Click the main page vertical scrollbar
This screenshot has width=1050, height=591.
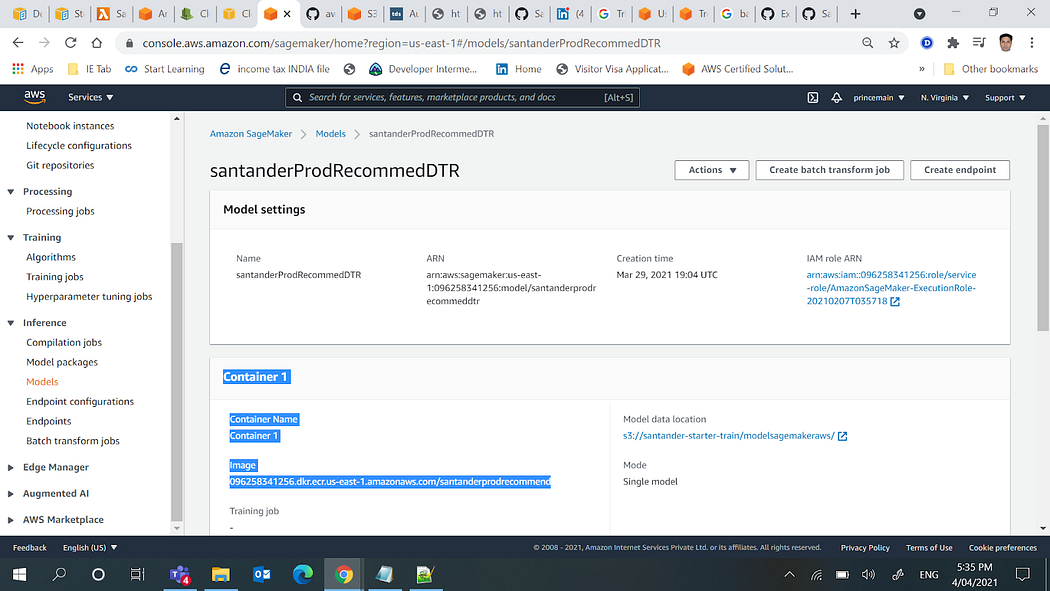[1043, 228]
